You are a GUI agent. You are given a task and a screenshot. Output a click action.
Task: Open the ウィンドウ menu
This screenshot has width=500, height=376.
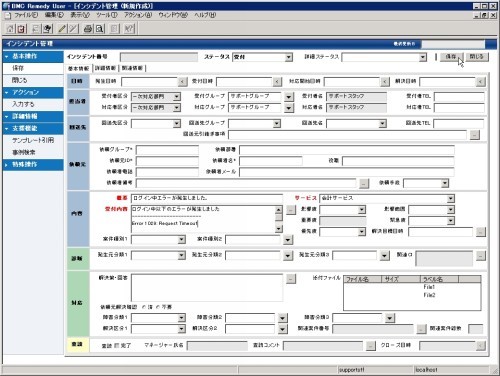tap(173, 15)
